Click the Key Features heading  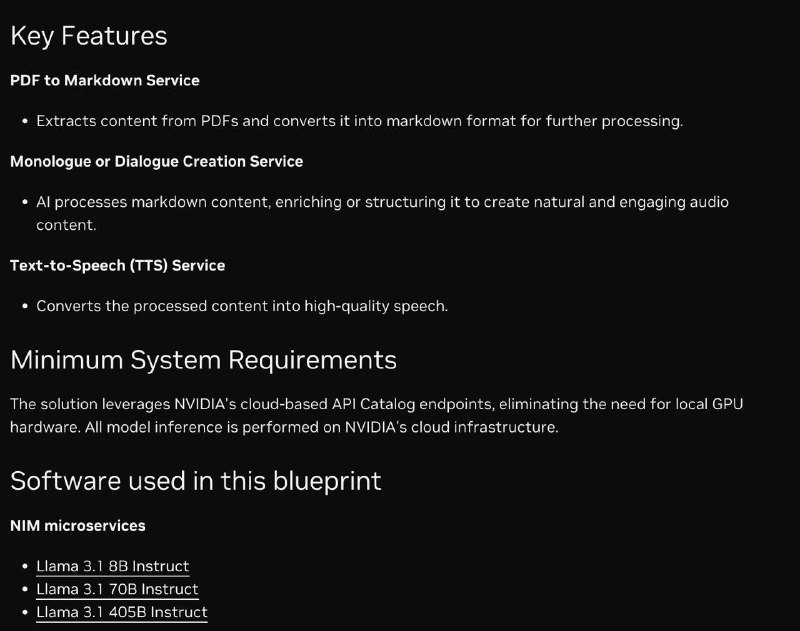tap(89, 36)
